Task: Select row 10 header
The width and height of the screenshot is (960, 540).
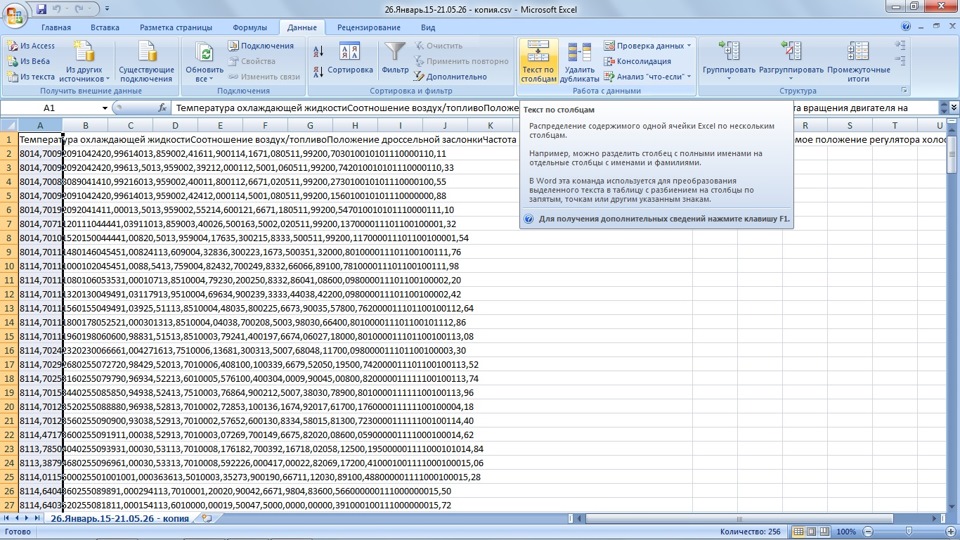Action: [x=9, y=266]
